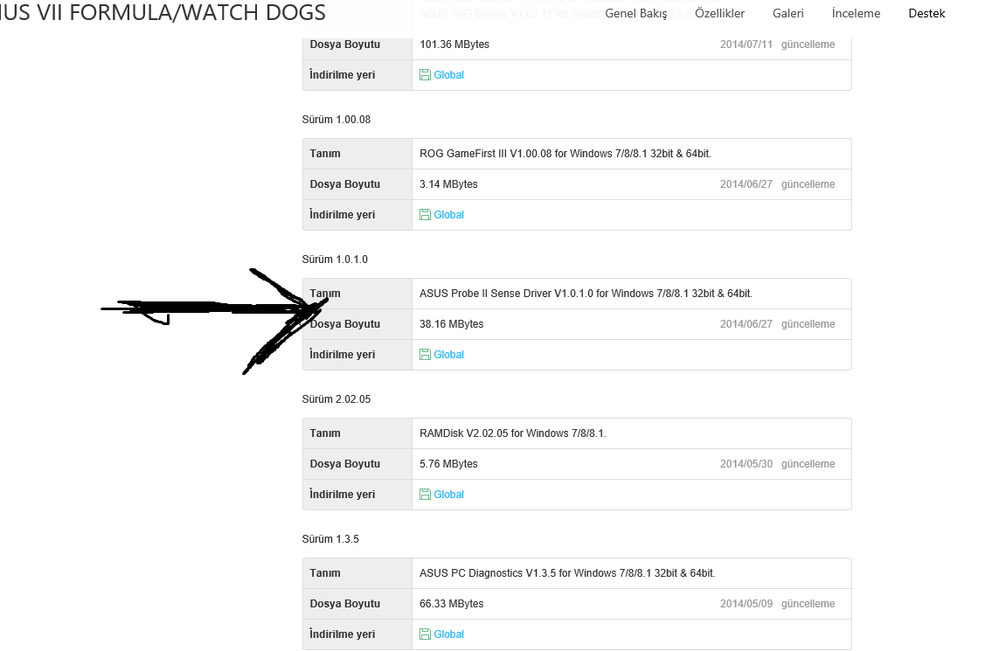Viewport: 999px width, 651px height.
Task: Click the ASUS Probe II Sense Driver description
Action: pos(586,294)
